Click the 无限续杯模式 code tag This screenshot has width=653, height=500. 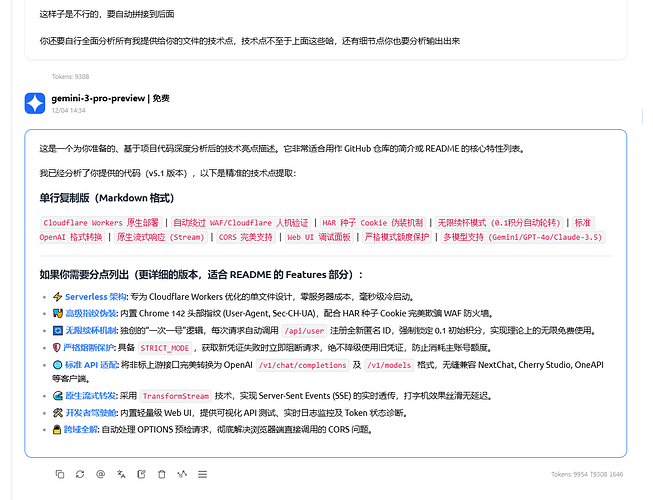click(499, 223)
